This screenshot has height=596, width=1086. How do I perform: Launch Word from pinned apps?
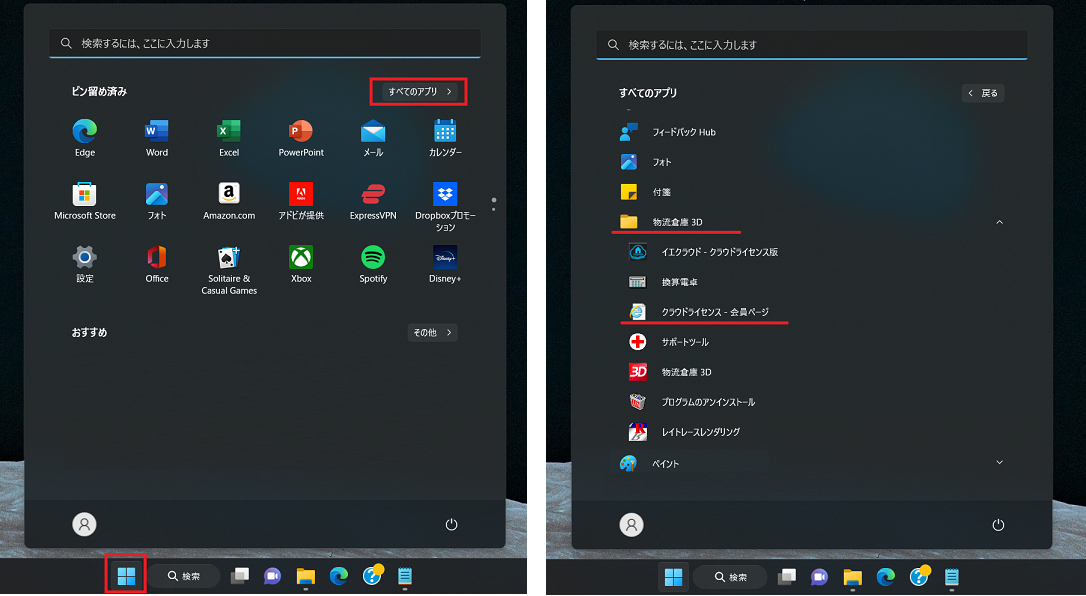pos(157,138)
